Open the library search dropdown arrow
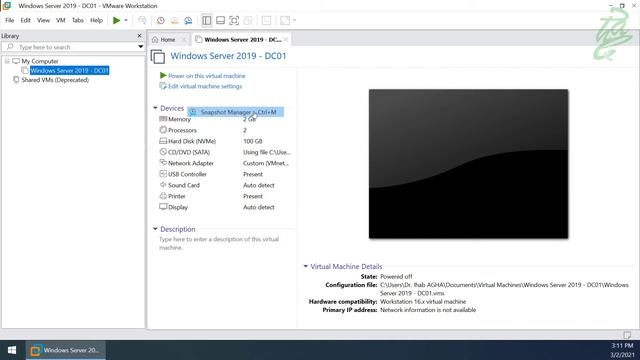 140,47
